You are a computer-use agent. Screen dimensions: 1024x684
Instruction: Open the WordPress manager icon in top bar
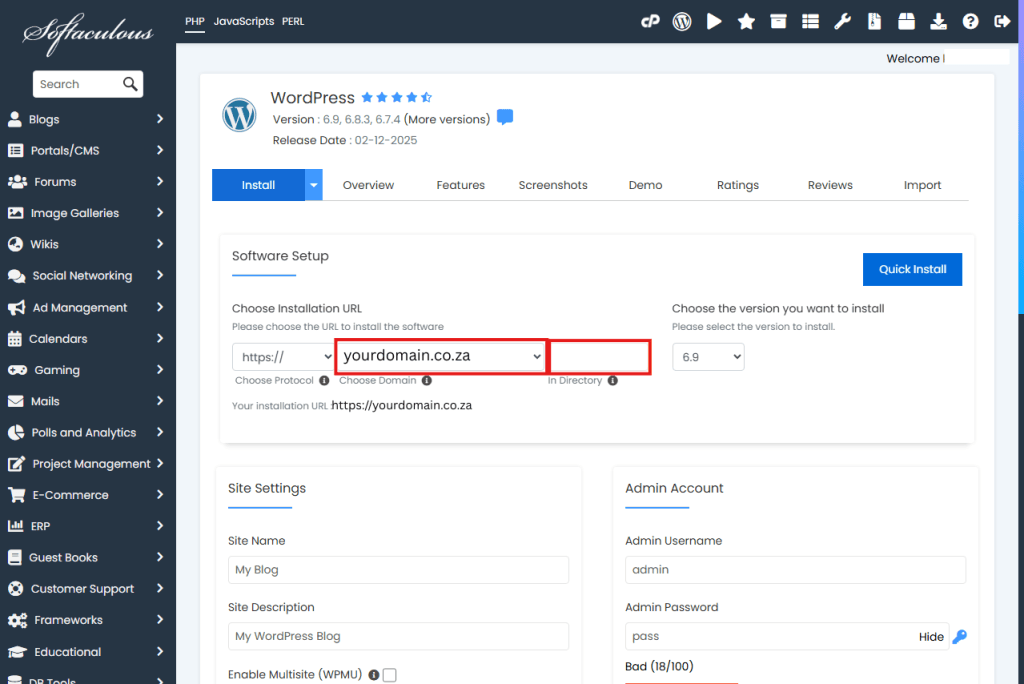(x=682, y=21)
